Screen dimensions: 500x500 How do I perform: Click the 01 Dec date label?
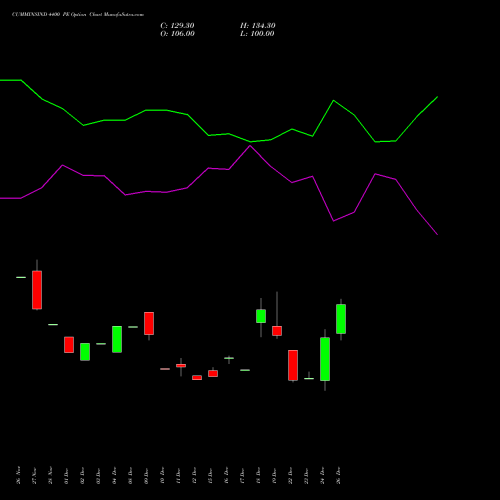(x=66, y=475)
